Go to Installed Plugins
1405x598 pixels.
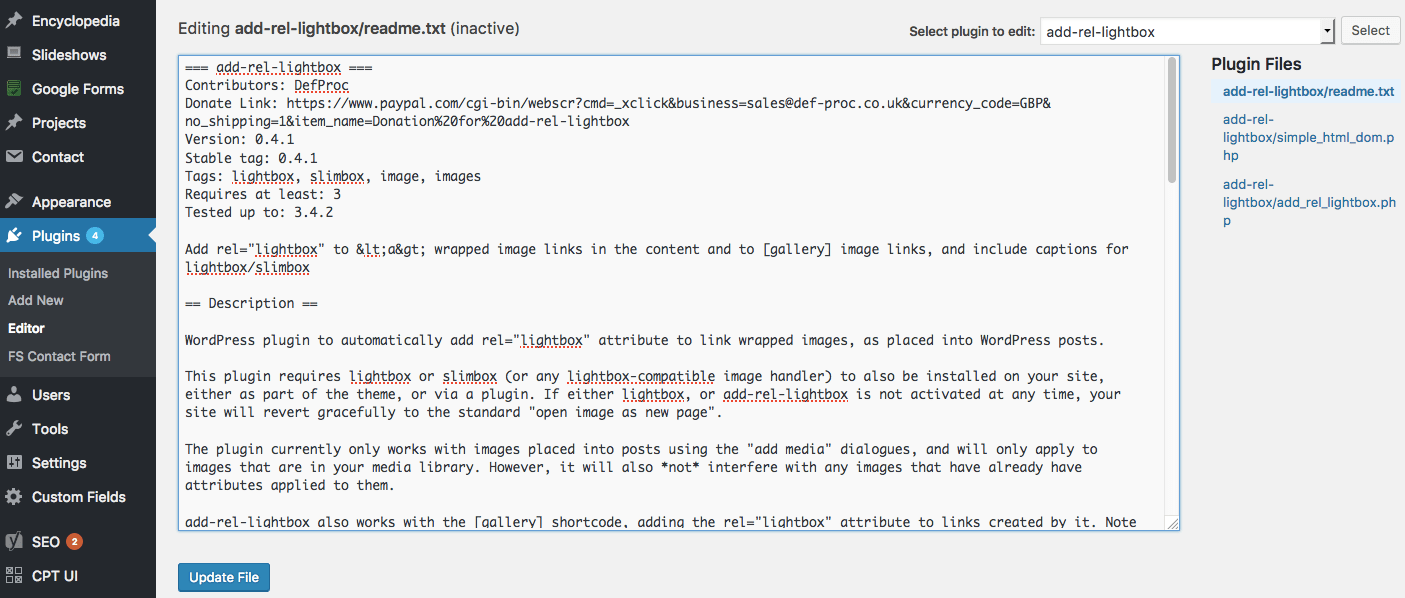coord(57,272)
